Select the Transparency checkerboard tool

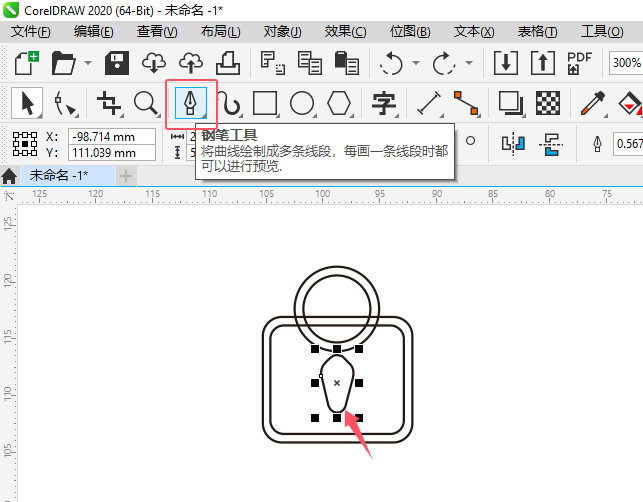[548, 103]
